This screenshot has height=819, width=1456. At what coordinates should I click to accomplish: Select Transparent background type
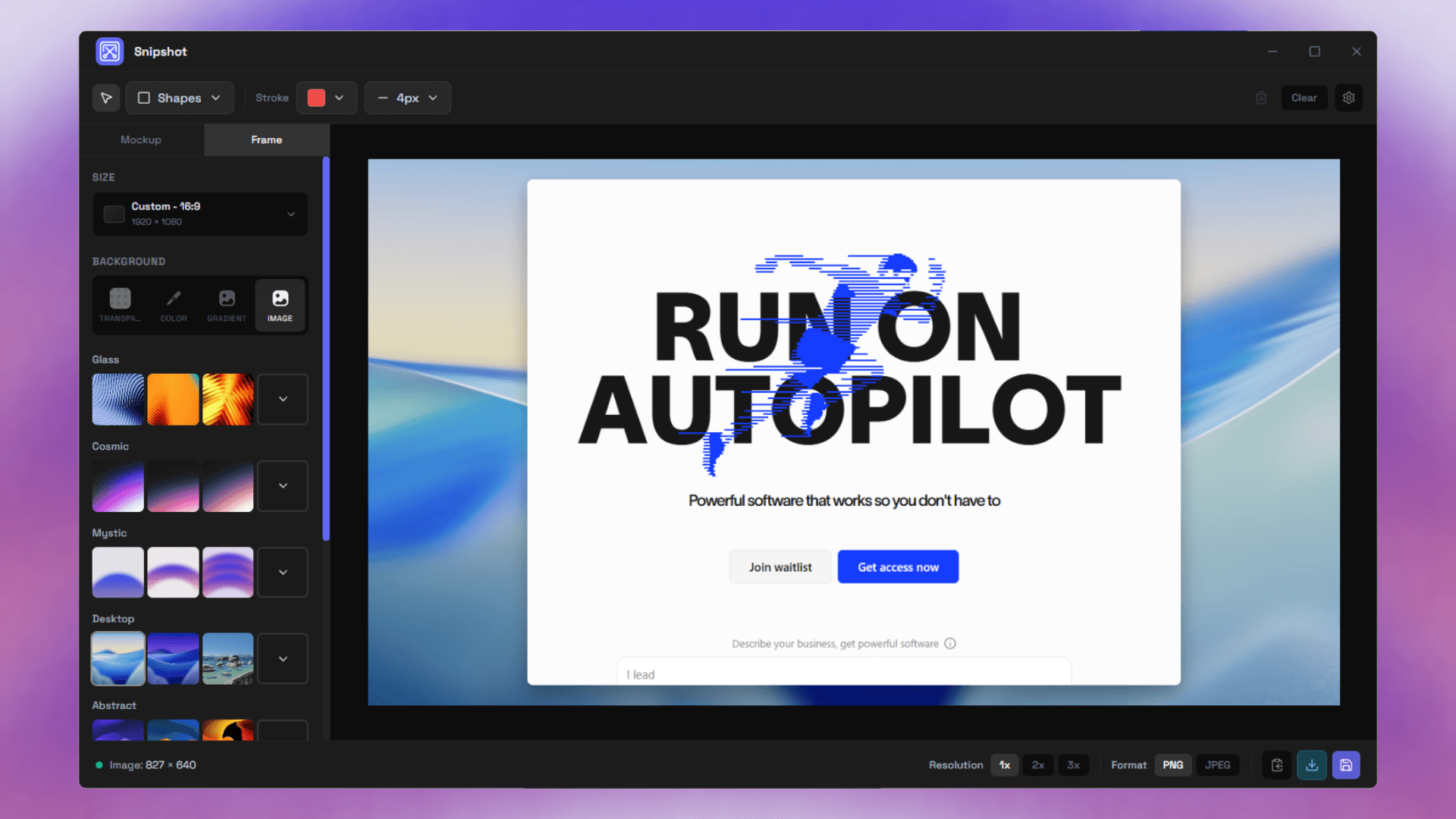(x=120, y=305)
